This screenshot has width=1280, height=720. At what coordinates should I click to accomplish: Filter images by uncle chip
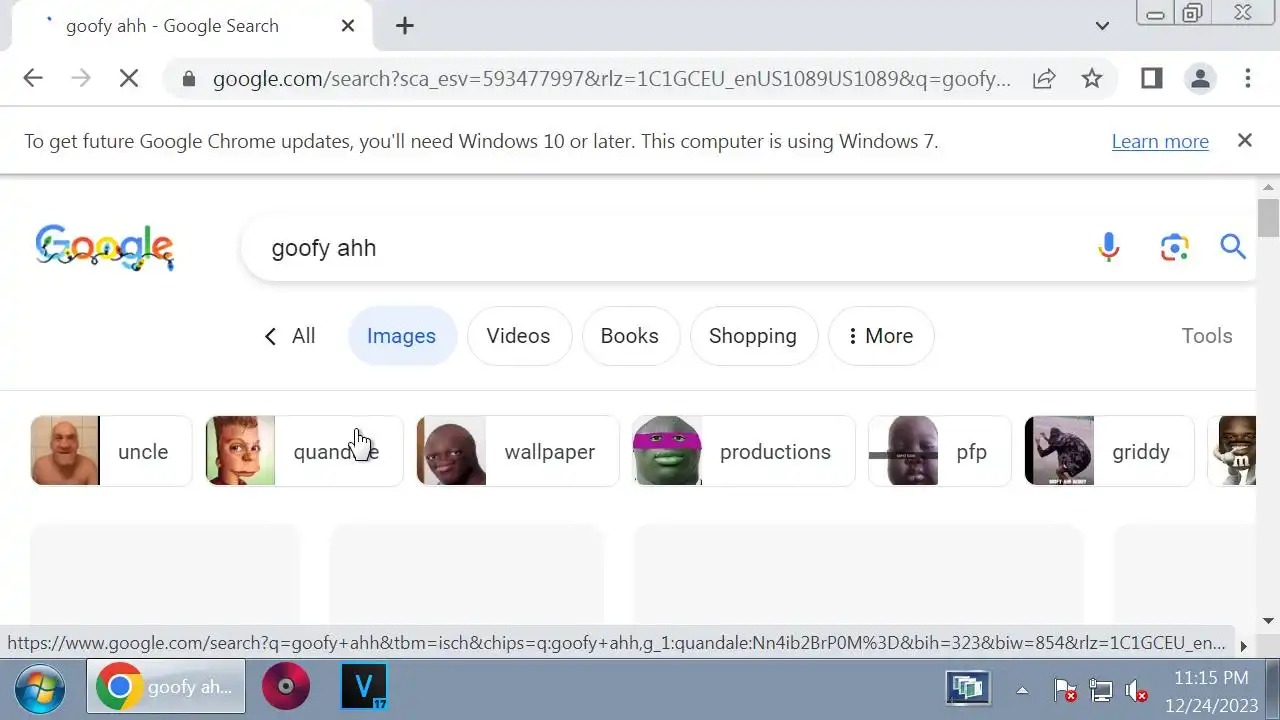(110, 451)
